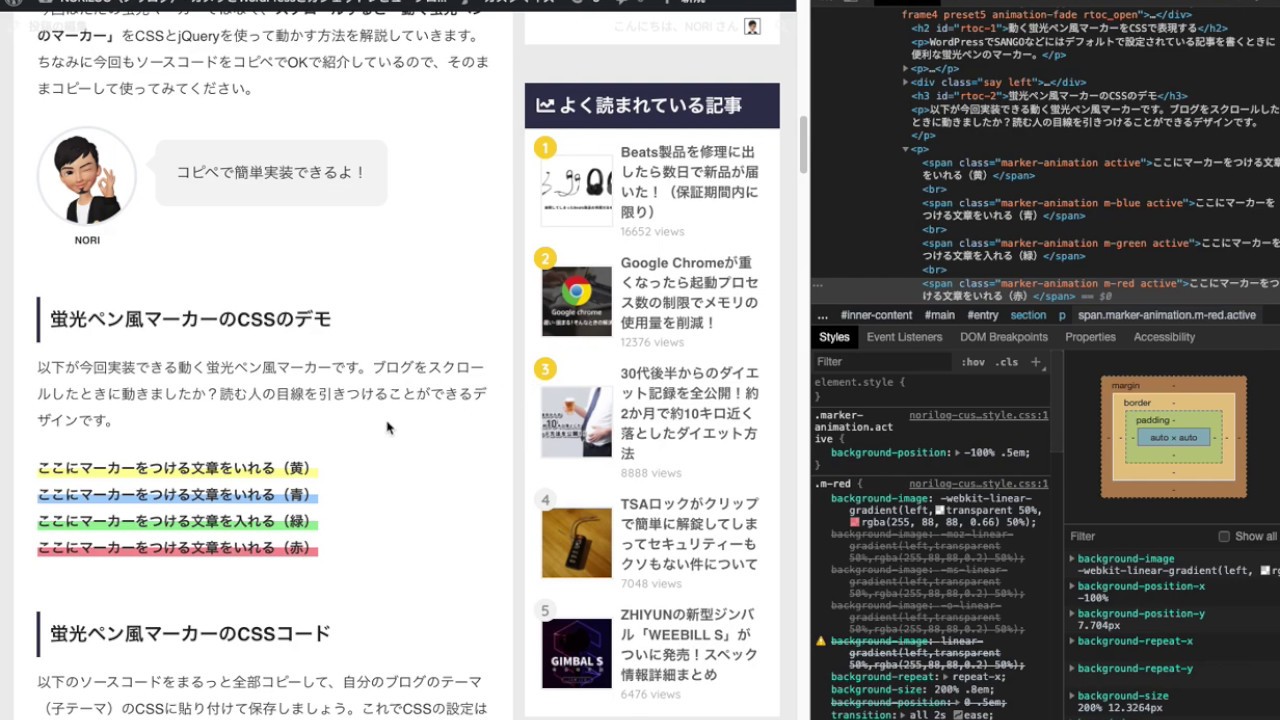Open the ZHIYUN WEEBILL S article link
This screenshot has height=720, width=1280.
(x=689, y=644)
